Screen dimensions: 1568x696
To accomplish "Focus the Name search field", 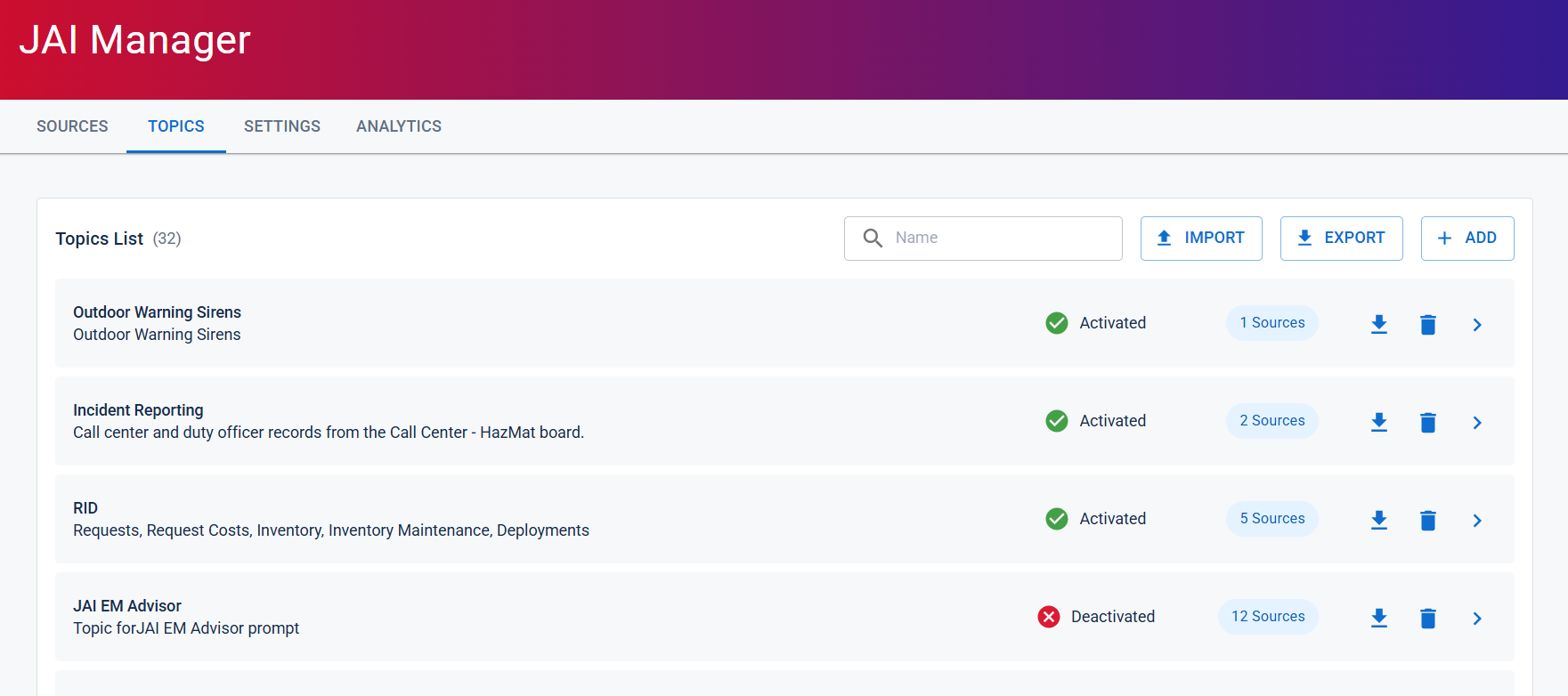I will tap(983, 239).
